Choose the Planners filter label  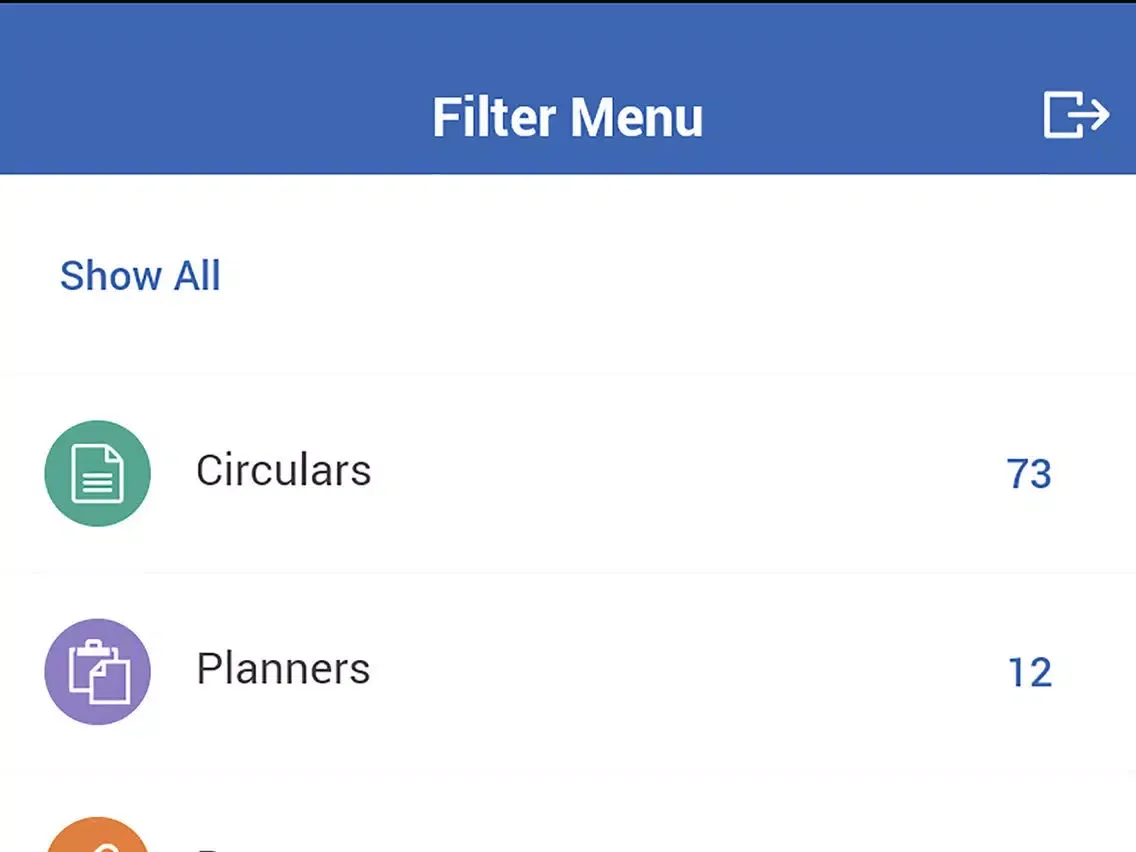coord(283,669)
